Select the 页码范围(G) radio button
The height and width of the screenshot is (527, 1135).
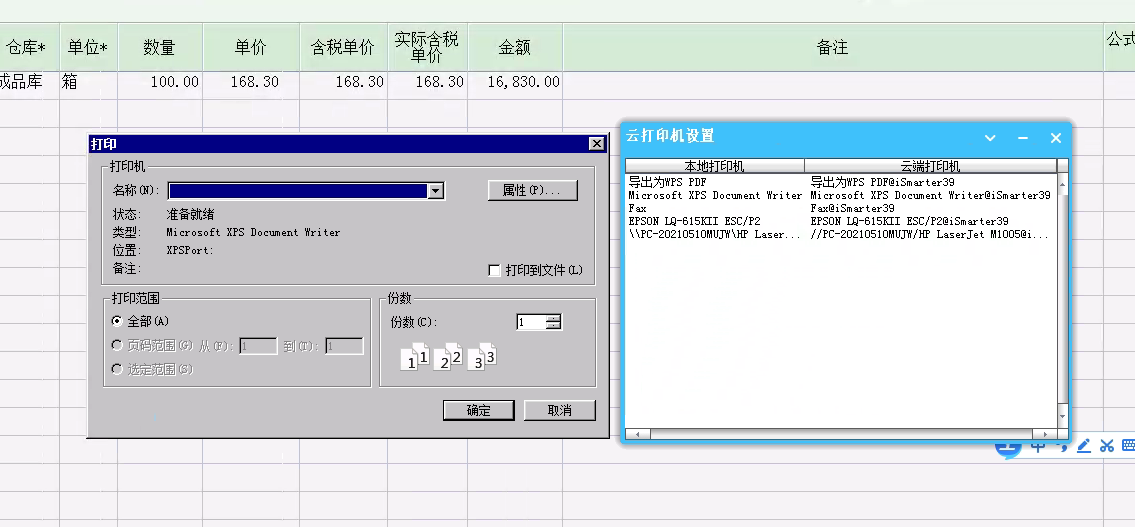coord(117,345)
